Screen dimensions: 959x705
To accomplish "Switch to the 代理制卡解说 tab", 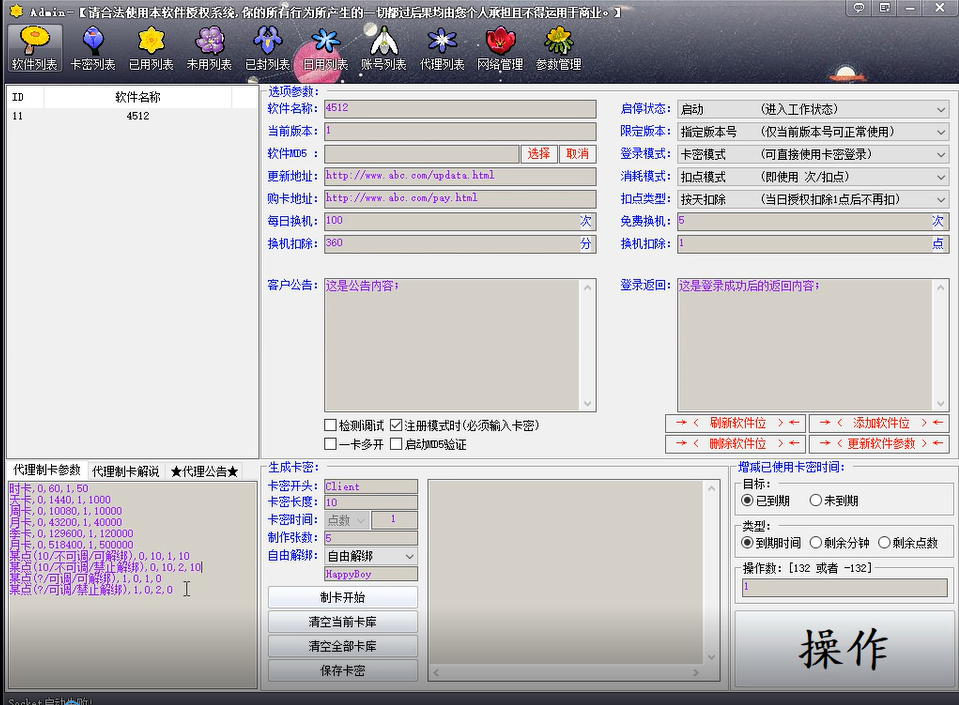I will pos(126,471).
